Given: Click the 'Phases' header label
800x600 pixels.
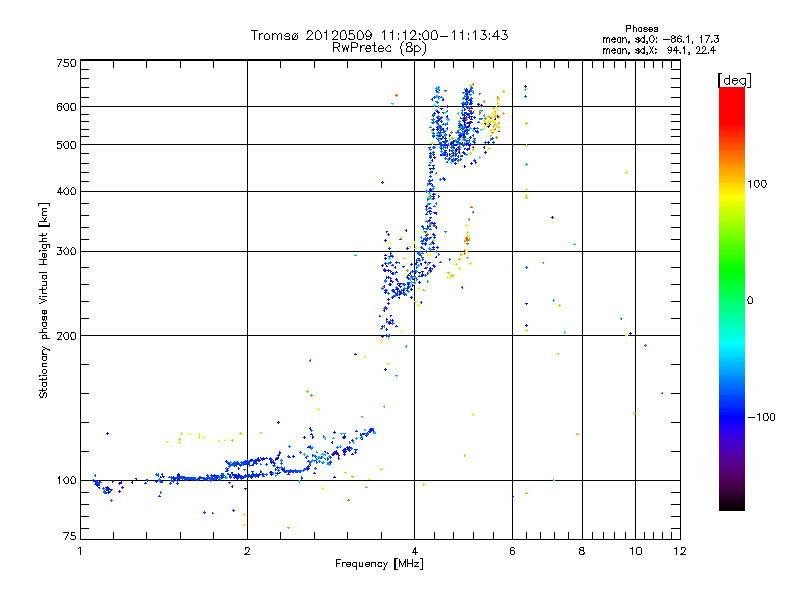Looking at the screenshot, I should coord(642,29).
